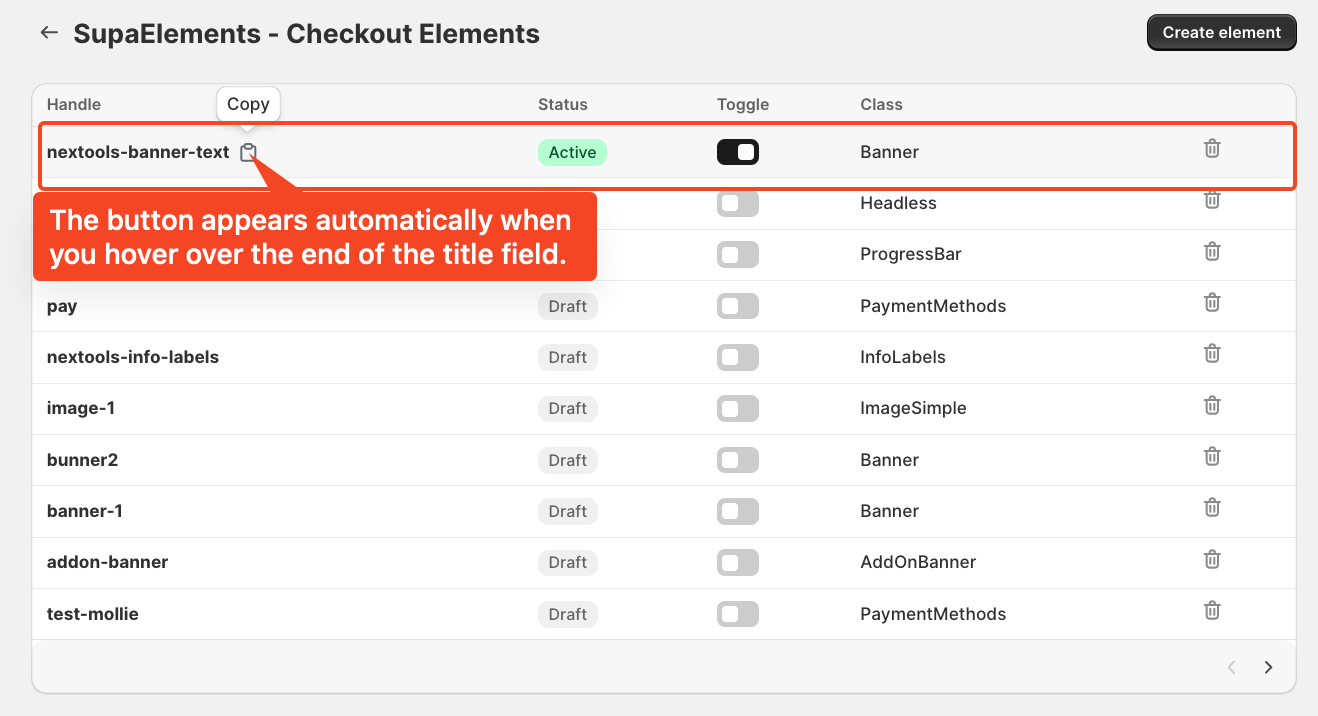Open the nextools-info-labels element row
Image resolution: width=1318 pixels, height=716 pixels.
click(664, 357)
